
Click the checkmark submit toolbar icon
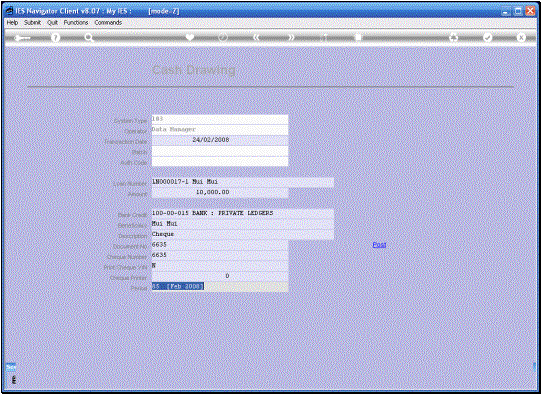tap(488, 37)
